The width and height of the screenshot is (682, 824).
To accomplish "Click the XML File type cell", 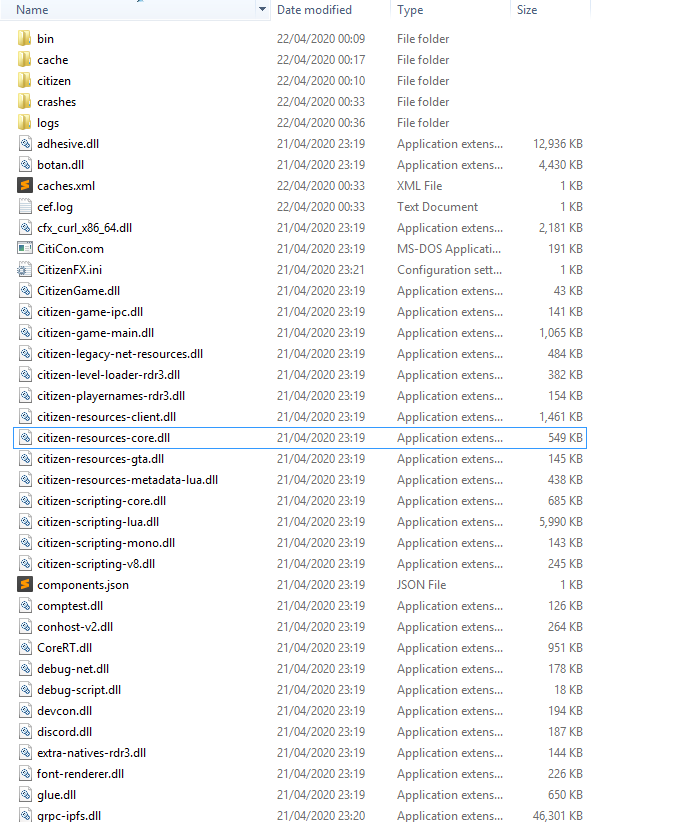I will click(419, 186).
